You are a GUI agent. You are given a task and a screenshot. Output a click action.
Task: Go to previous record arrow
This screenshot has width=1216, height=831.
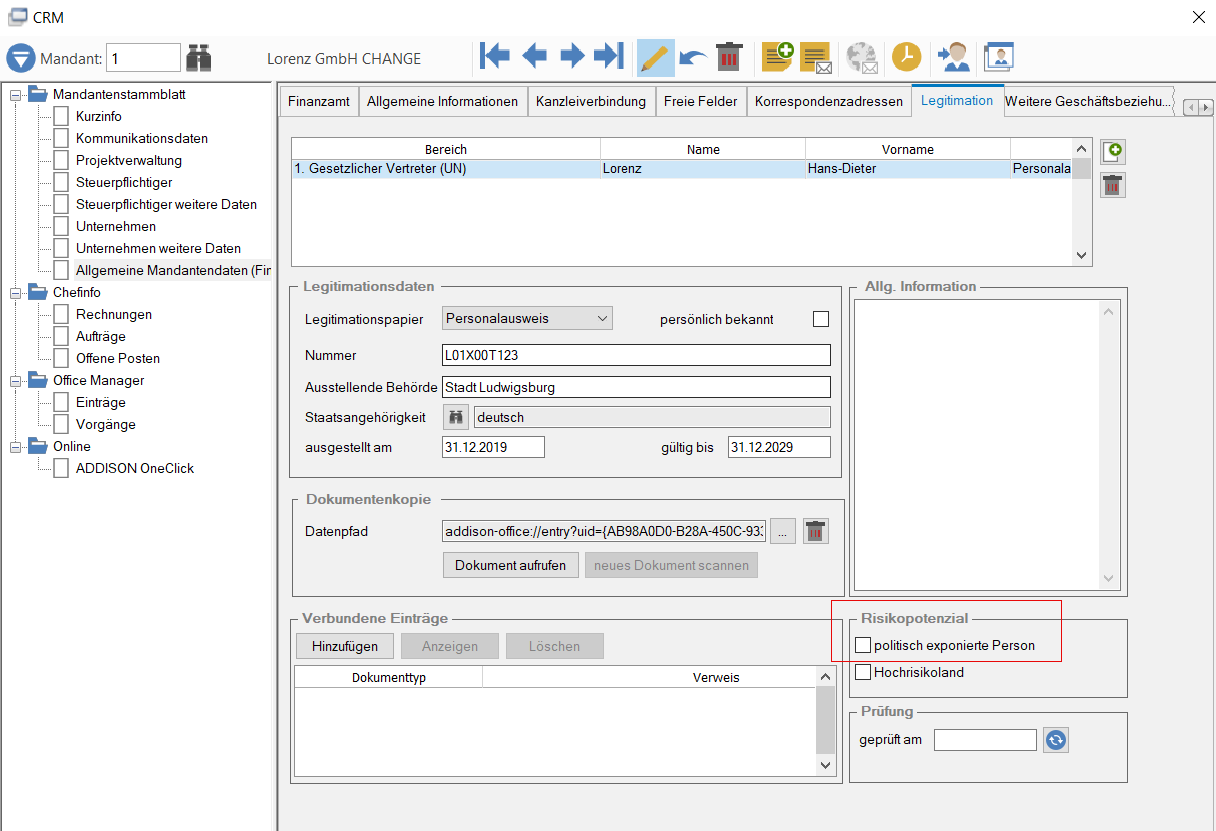coord(534,56)
